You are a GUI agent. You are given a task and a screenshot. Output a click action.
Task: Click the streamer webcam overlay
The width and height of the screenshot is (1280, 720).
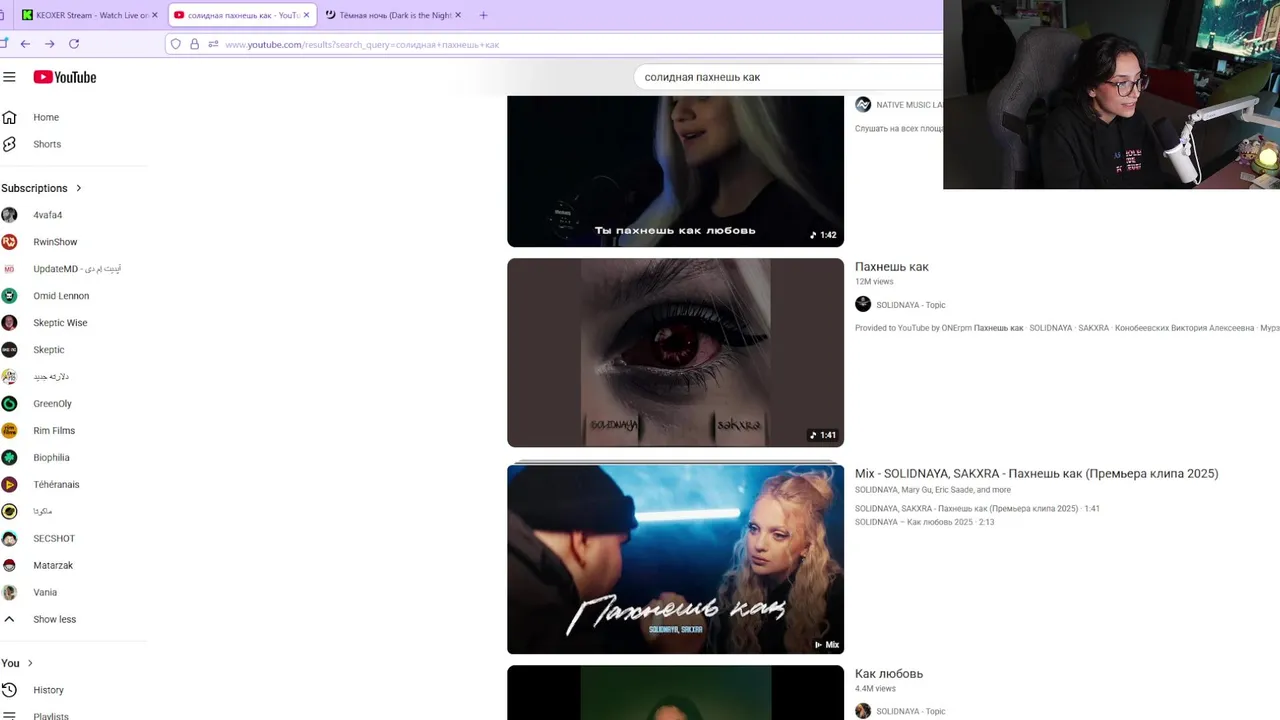coord(1111,94)
